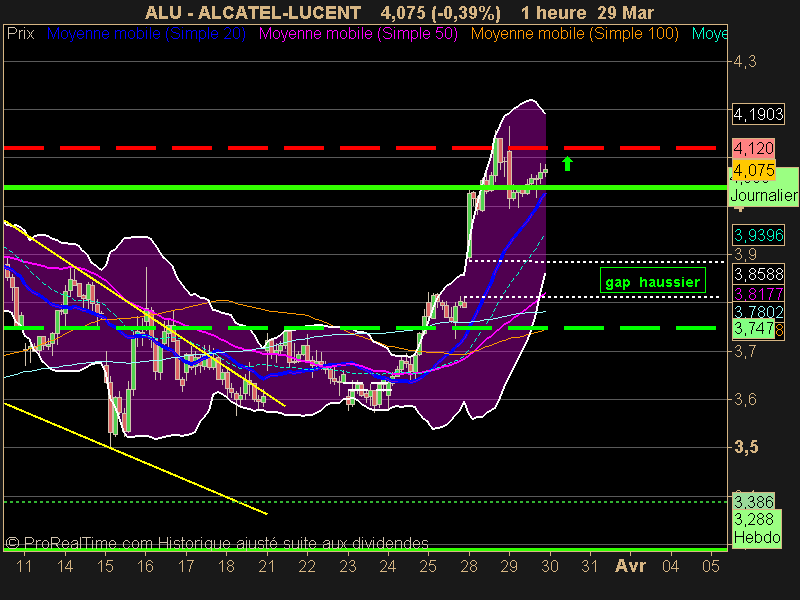800x600 pixels.
Task: Click the 'Avr' month label on time axis
Action: tap(631, 566)
